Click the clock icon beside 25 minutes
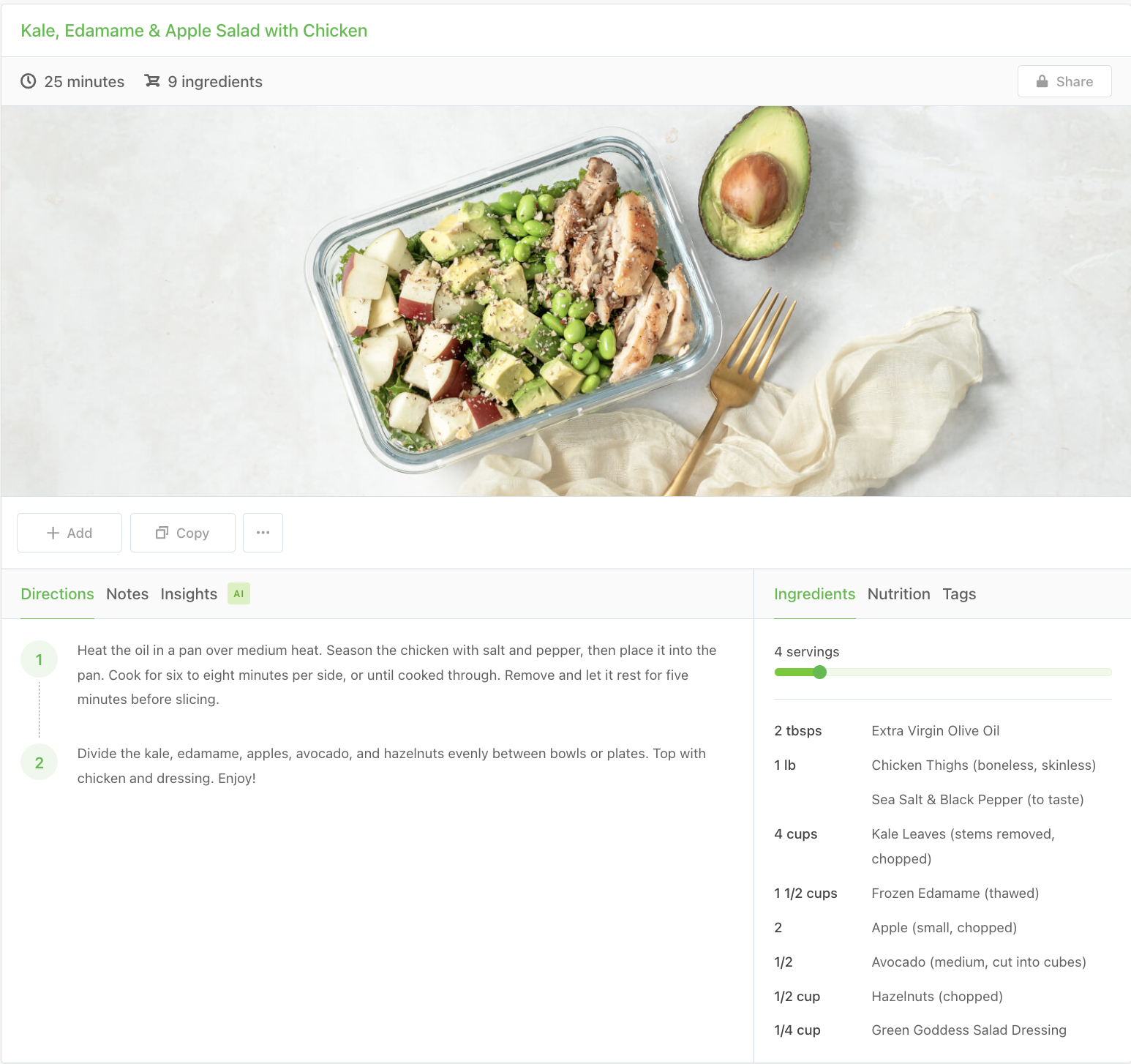Image resolution: width=1131 pixels, height=1064 pixels. [29, 81]
